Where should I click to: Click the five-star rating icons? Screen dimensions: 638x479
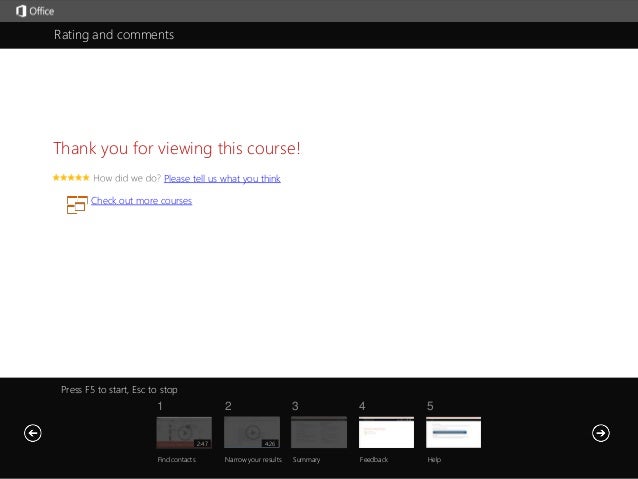pos(71,177)
